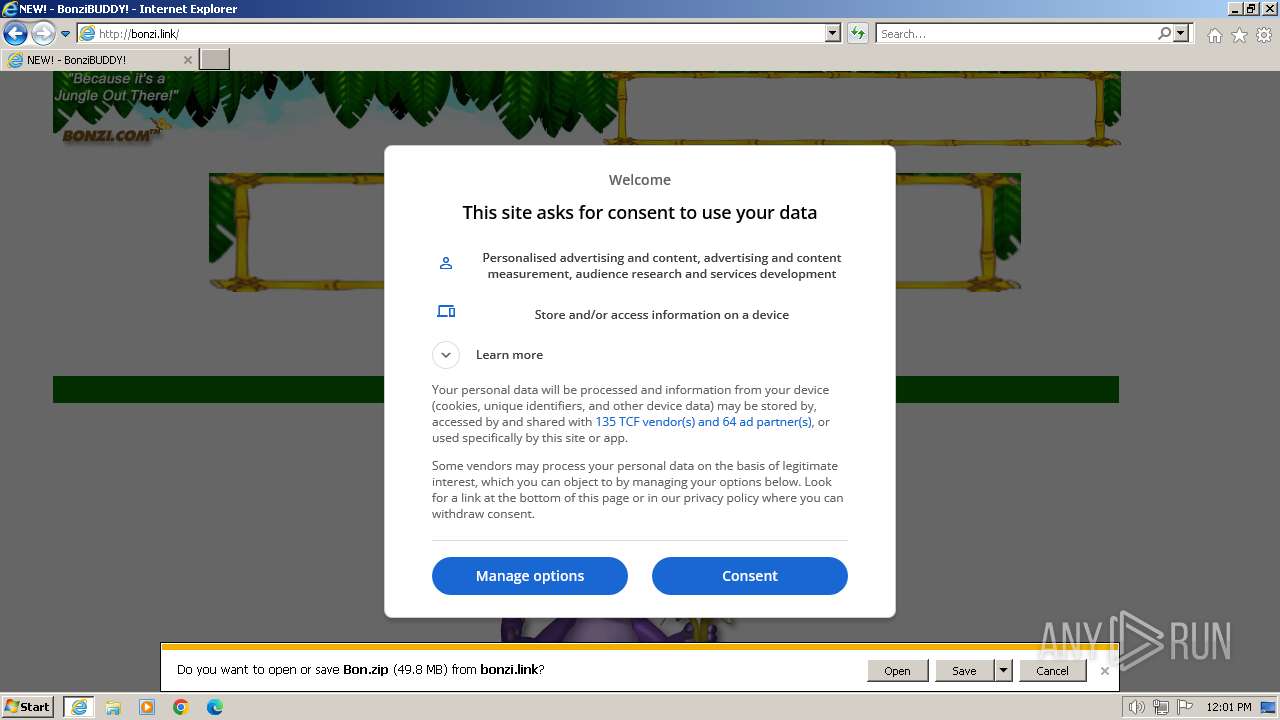The height and width of the screenshot is (720, 1280).
Task: Expand the Learn more chevron
Action: [x=446, y=355]
